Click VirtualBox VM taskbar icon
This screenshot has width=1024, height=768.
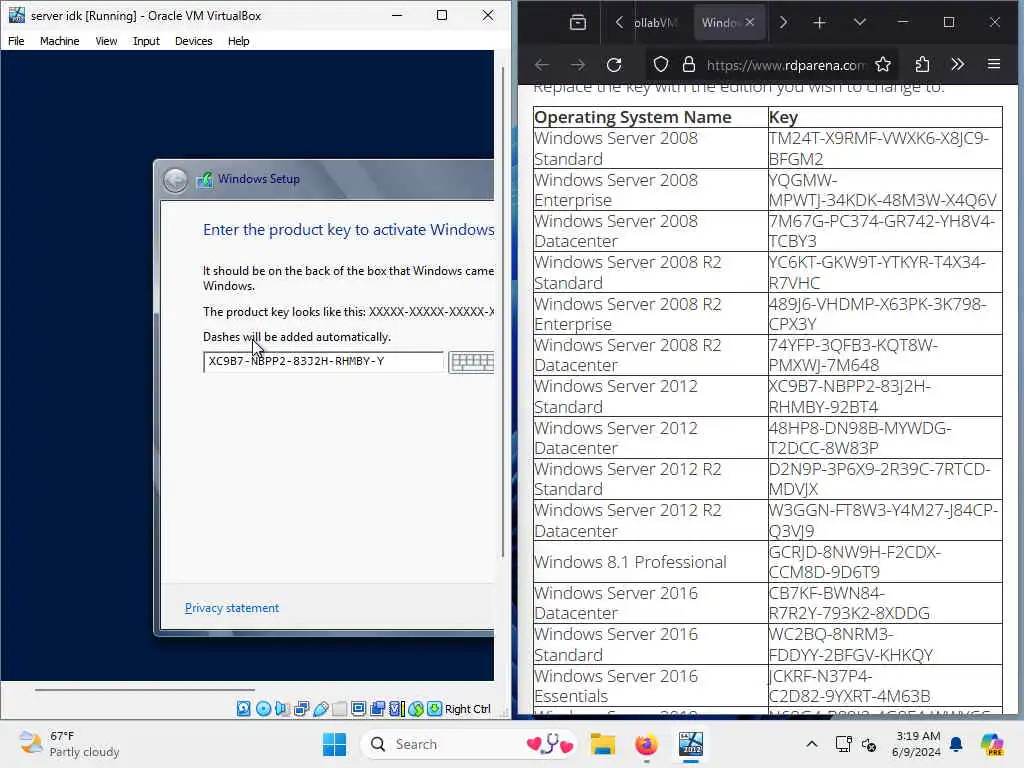click(690, 744)
